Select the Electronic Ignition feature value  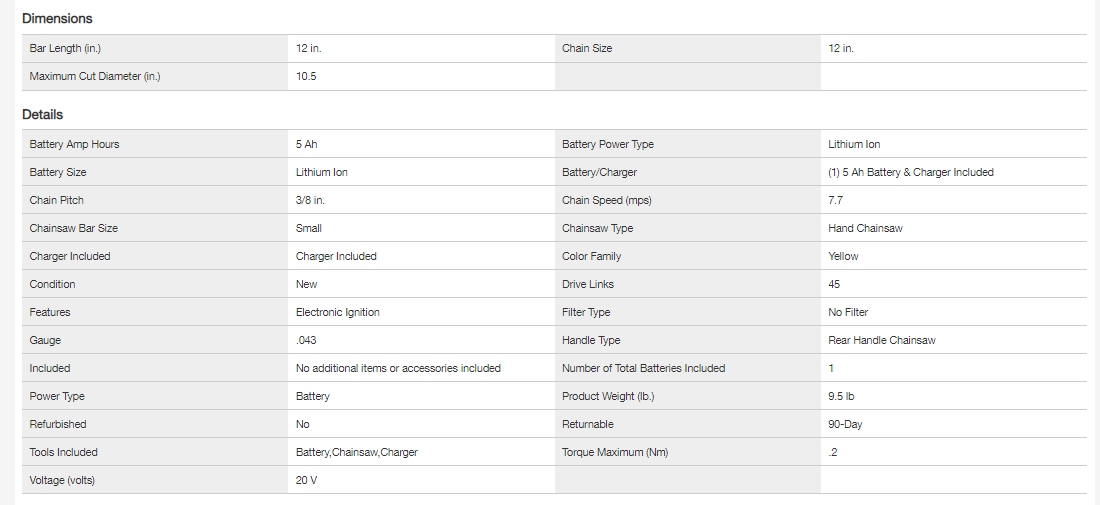point(338,312)
